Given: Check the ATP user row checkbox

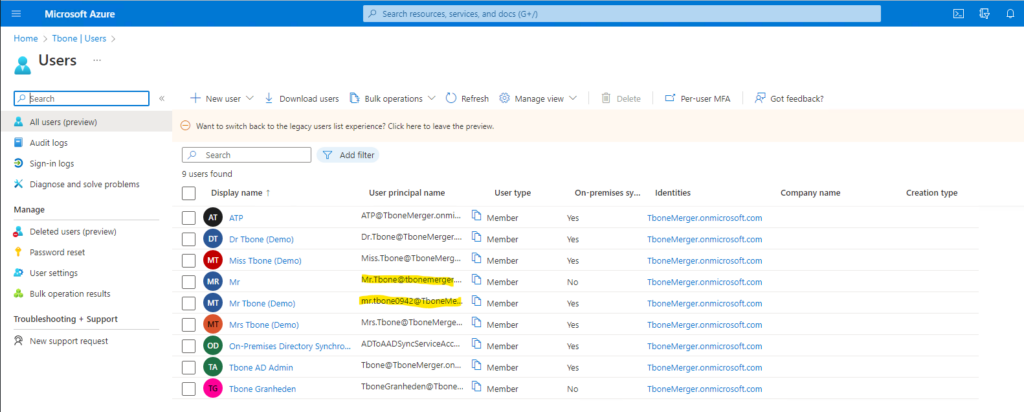Looking at the screenshot, I should [189, 217].
